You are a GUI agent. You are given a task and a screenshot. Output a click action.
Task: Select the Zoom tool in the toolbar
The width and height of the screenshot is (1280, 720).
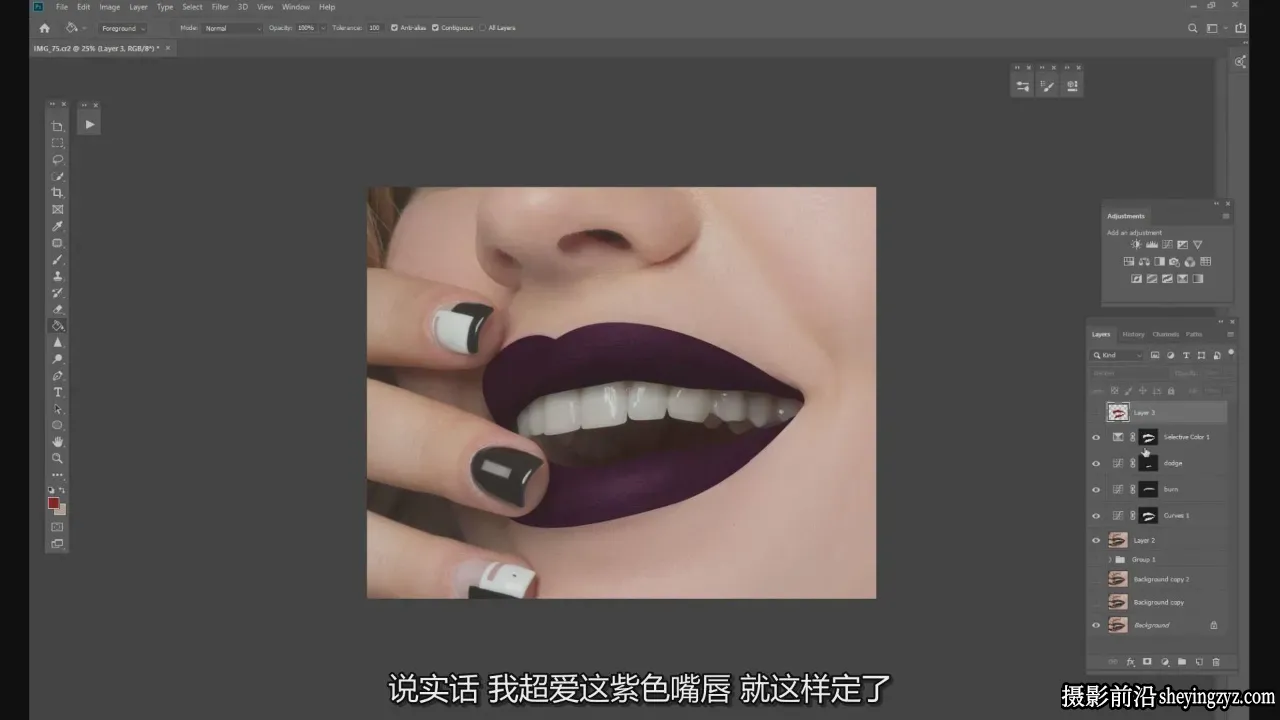pos(58,459)
